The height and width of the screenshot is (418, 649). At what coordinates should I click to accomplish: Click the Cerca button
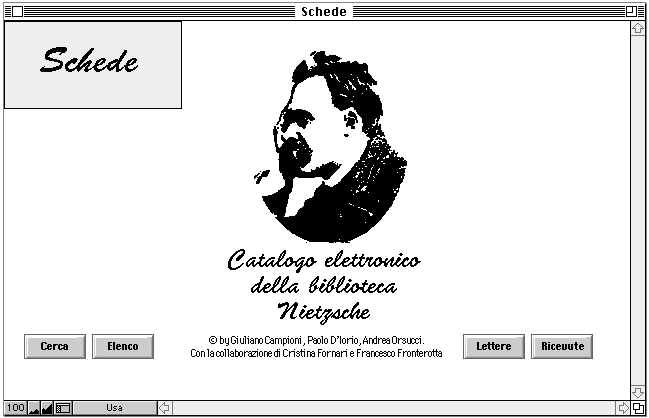(x=55, y=346)
